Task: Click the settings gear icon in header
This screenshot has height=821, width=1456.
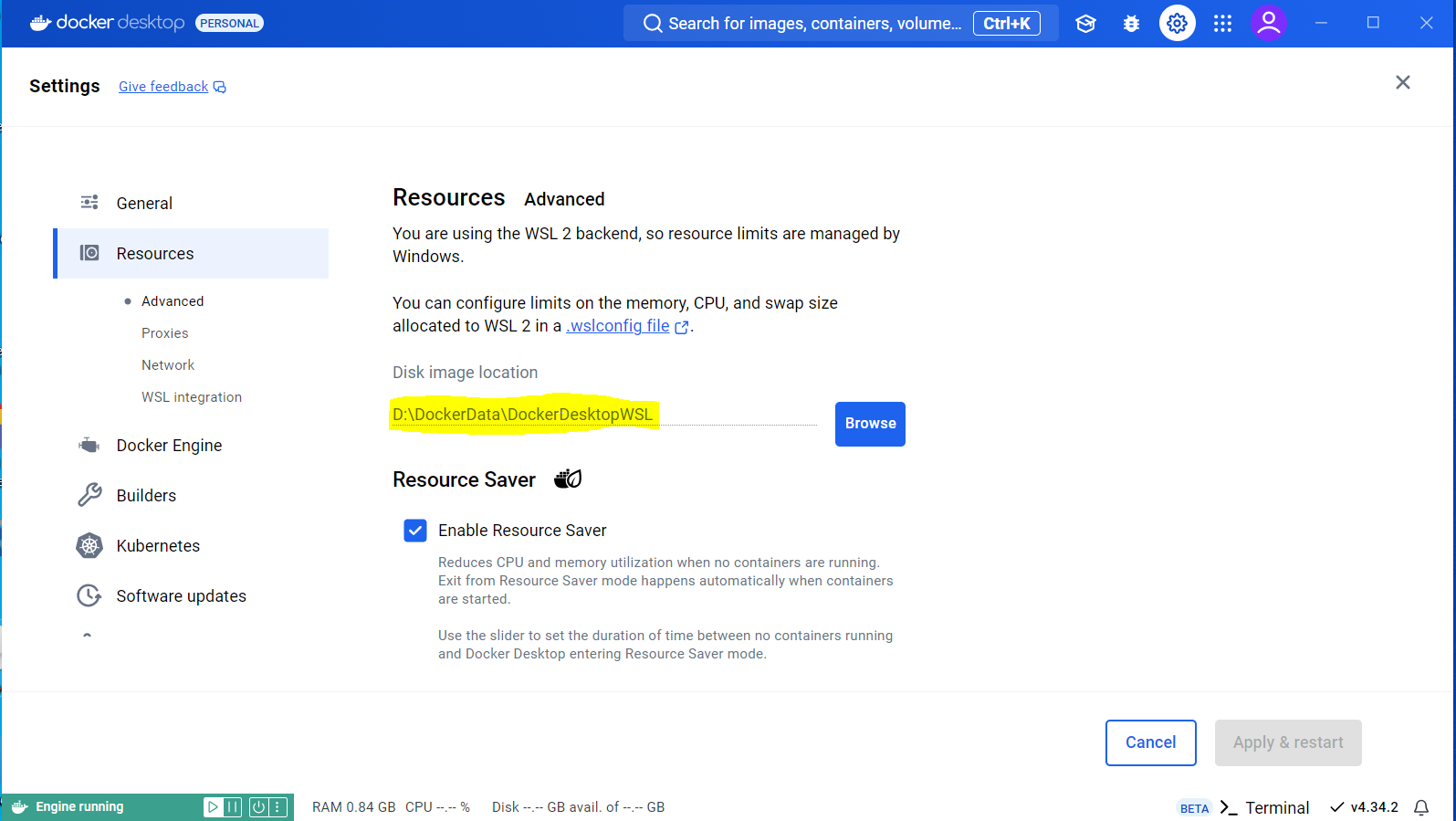Action: 1178,23
